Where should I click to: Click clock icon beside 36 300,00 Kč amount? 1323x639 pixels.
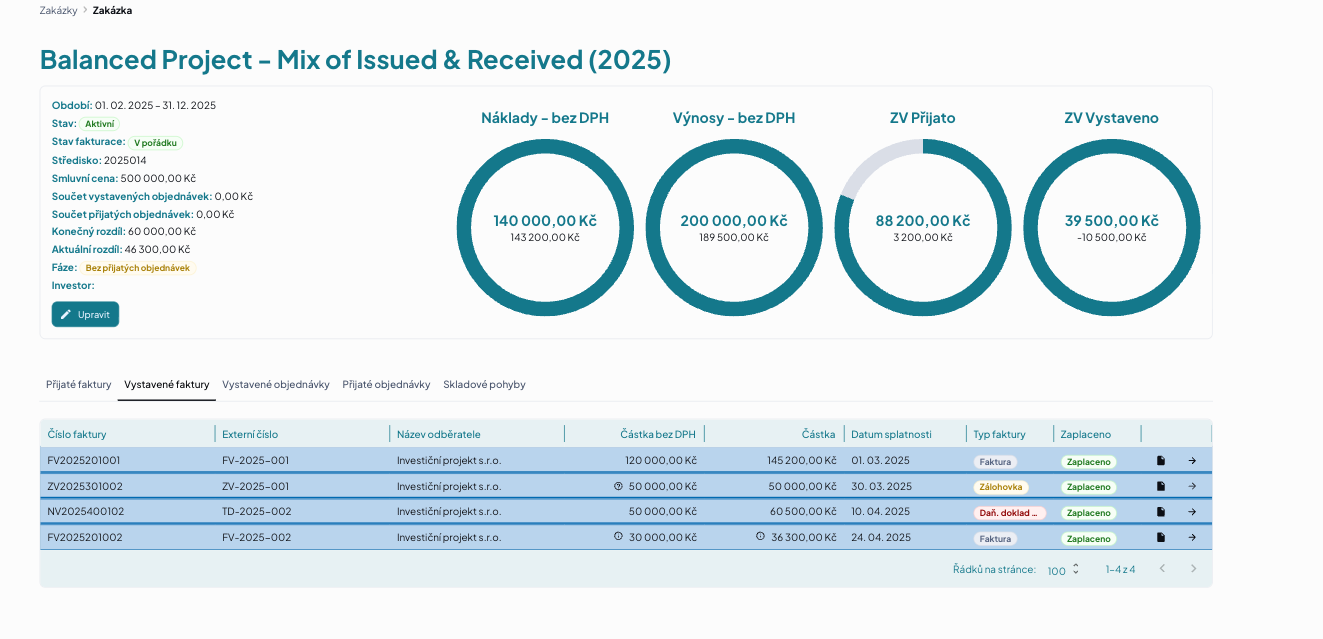pos(760,536)
